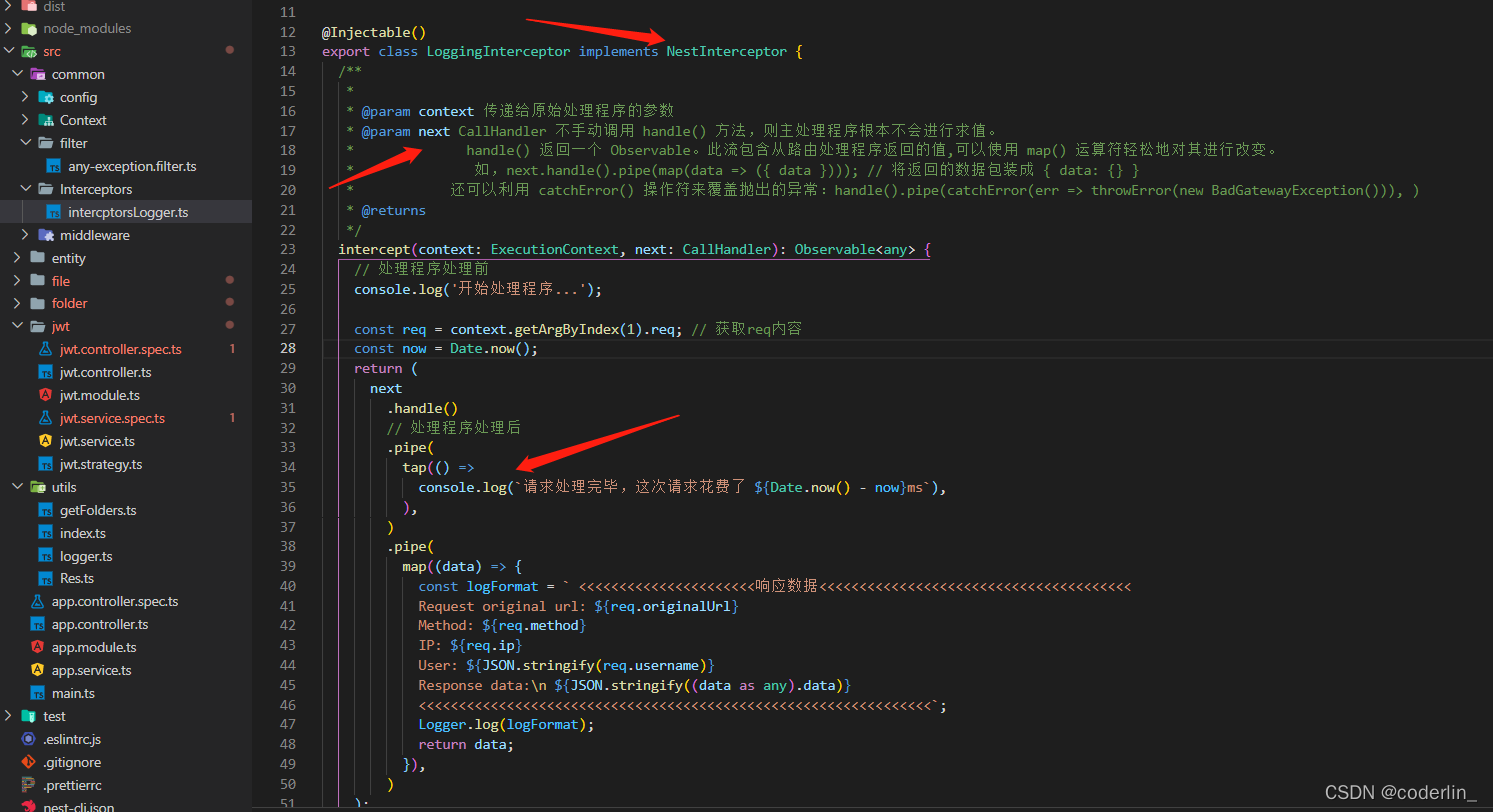Click the jwt.controller.spec.ts flask icon
The height and width of the screenshot is (812, 1493).
coord(45,349)
